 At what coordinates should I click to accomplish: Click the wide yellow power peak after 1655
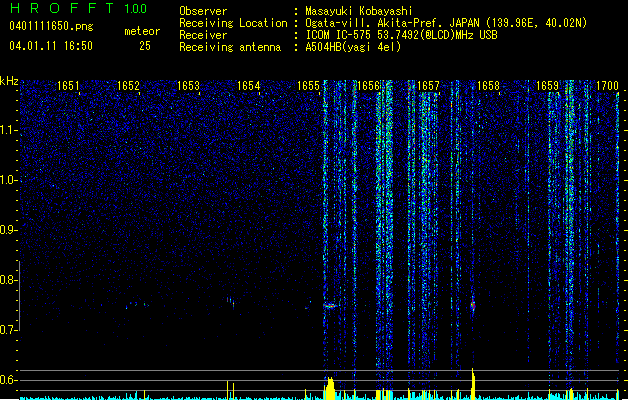click(330, 388)
